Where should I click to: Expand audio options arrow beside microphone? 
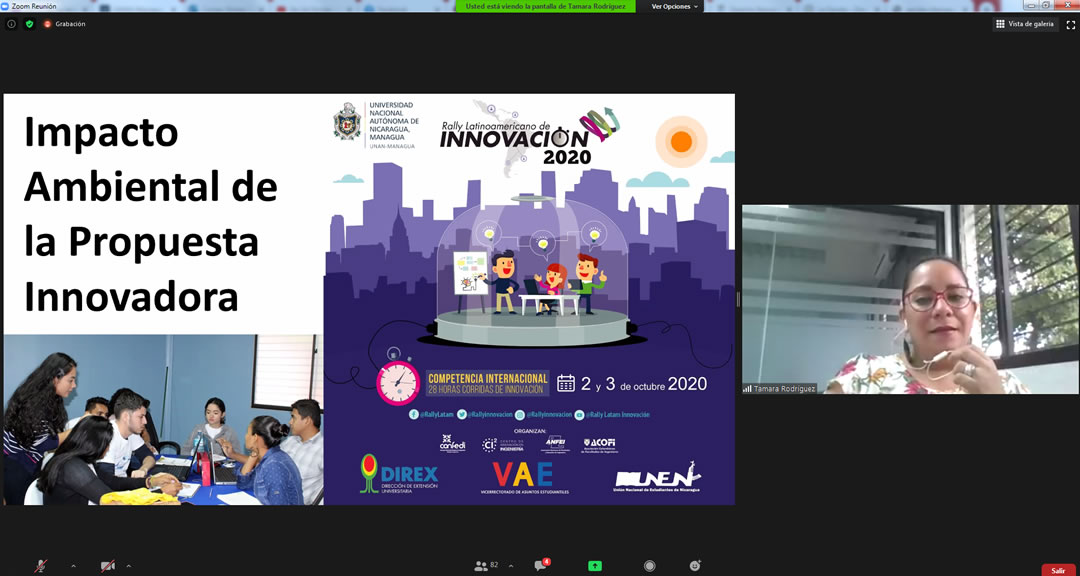click(74, 566)
